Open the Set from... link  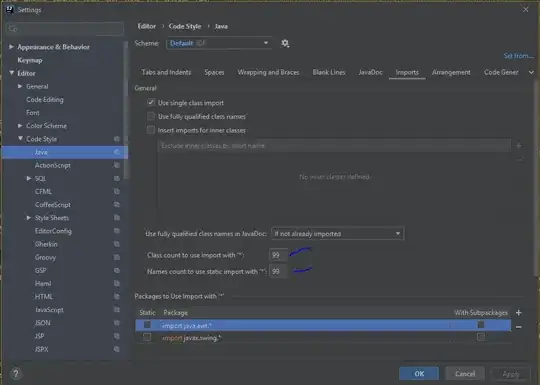518,56
